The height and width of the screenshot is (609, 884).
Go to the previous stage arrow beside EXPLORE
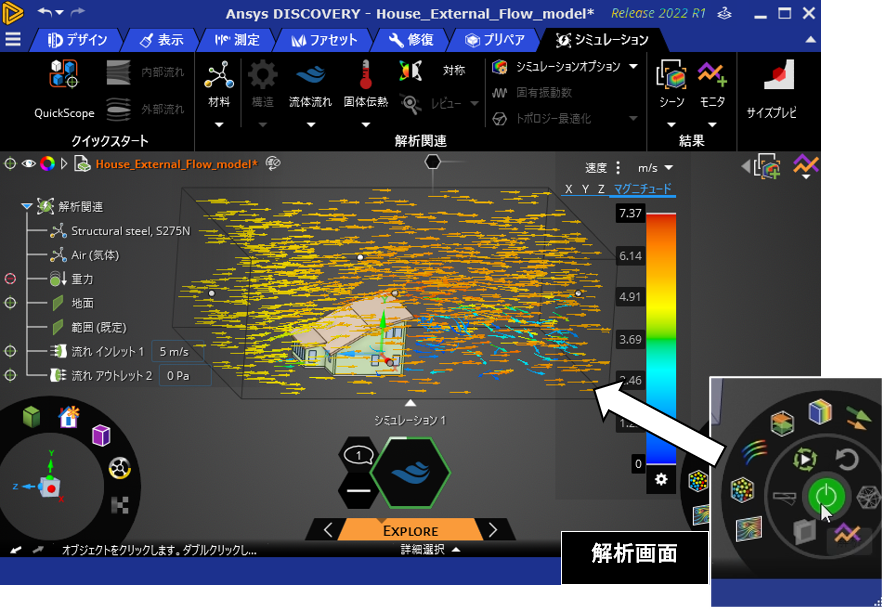click(x=328, y=530)
